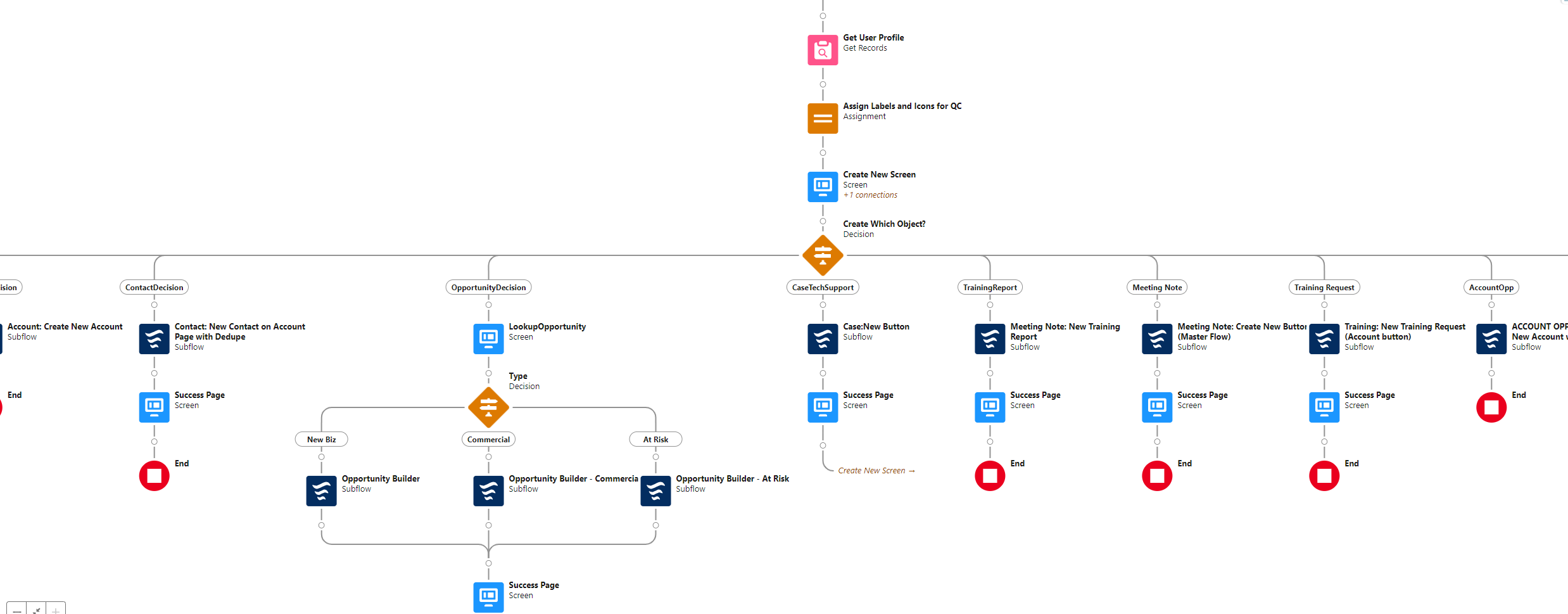This screenshot has height=614, width=1568.
Task: Select the Opportunity Builder - Commercial subflow icon
Action: pyautogui.click(x=488, y=491)
